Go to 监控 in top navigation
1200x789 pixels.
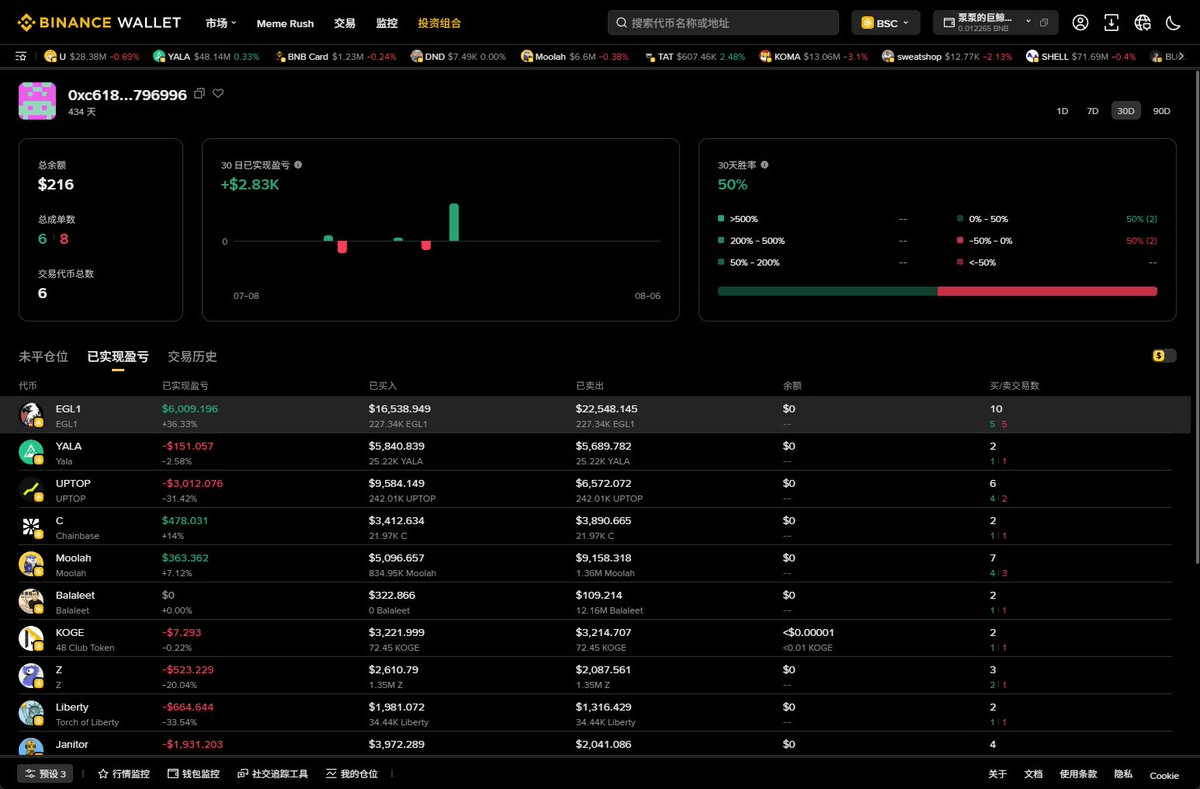(x=386, y=23)
